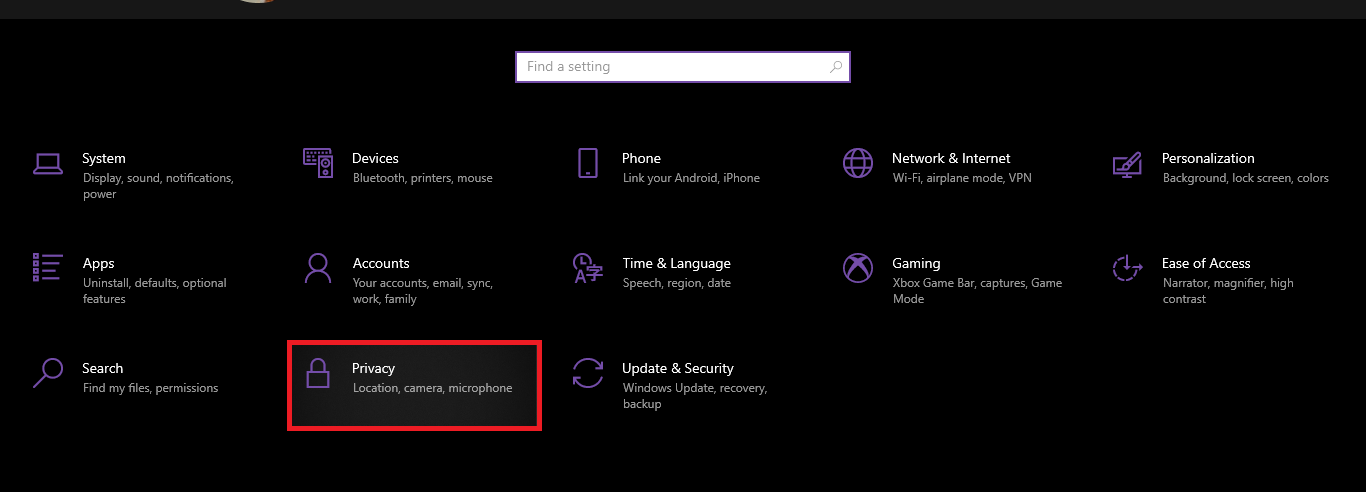Open Devices settings title
1366x492 pixels.
click(375, 158)
